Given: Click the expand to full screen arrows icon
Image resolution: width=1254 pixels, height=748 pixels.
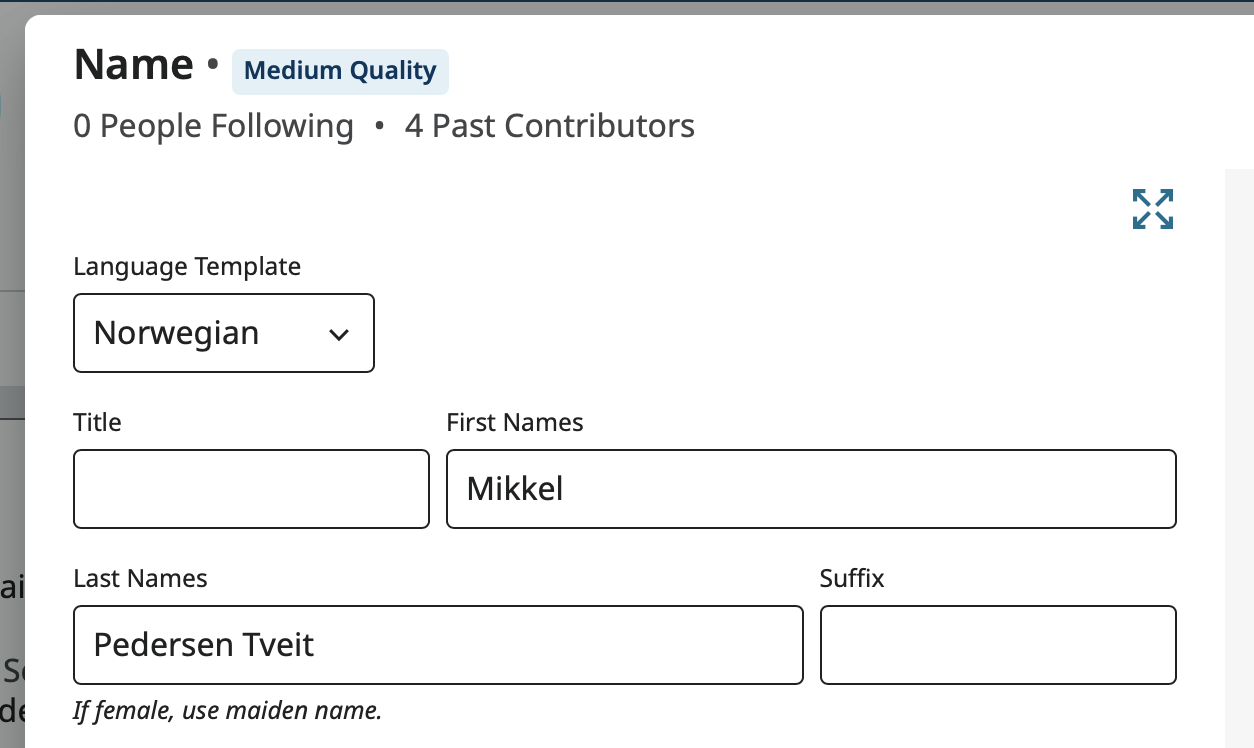Looking at the screenshot, I should (1152, 209).
